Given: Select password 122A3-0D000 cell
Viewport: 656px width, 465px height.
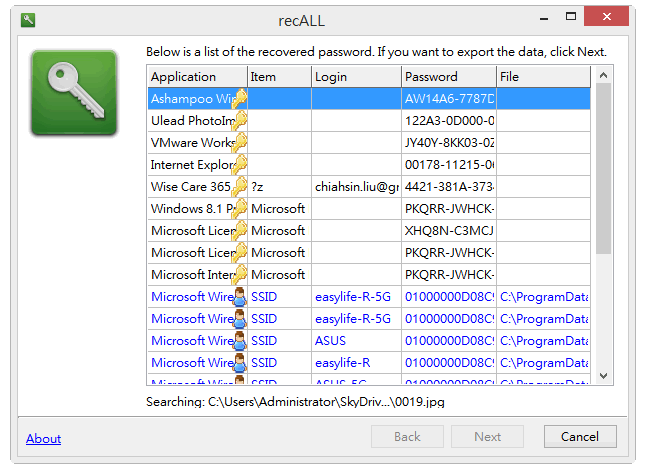Looking at the screenshot, I should pyautogui.click(x=449, y=121).
